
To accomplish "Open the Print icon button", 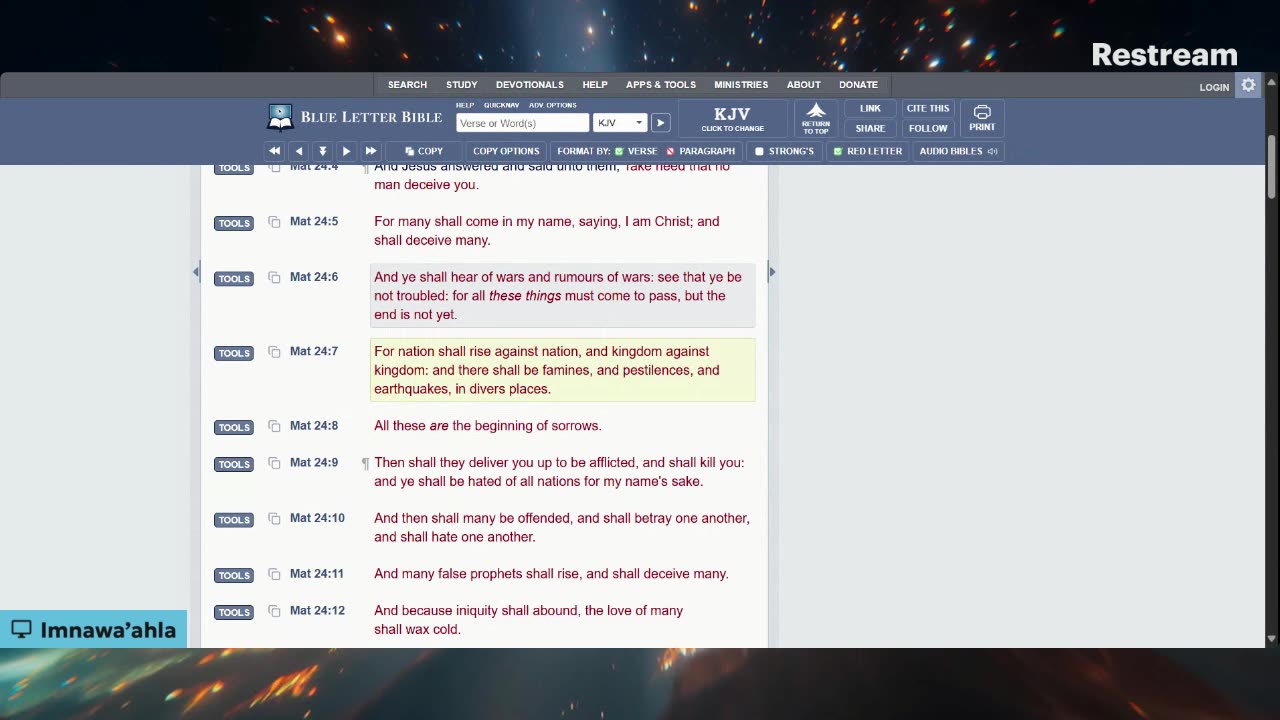I will click(x=982, y=118).
